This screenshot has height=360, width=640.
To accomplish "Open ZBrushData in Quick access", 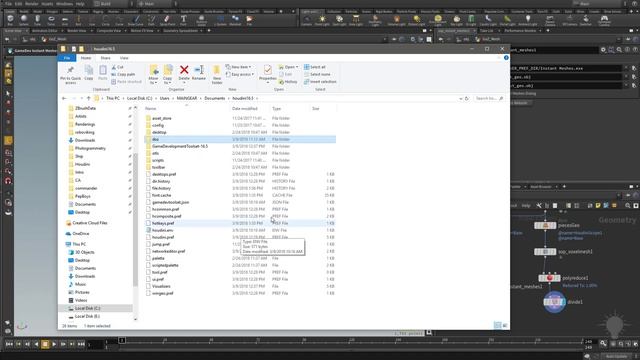I will tap(85, 108).
